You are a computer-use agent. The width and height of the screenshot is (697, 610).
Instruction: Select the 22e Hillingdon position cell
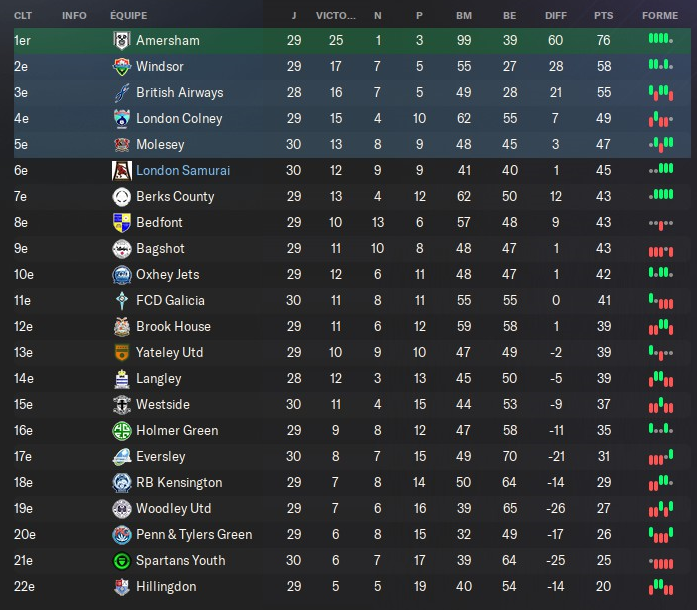tap(25, 587)
